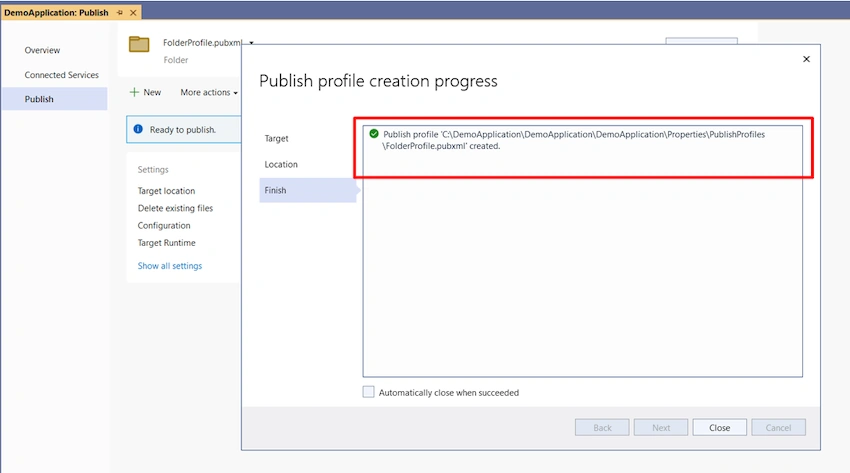Click the Folder label under profile name

click(x=176, y=60)
